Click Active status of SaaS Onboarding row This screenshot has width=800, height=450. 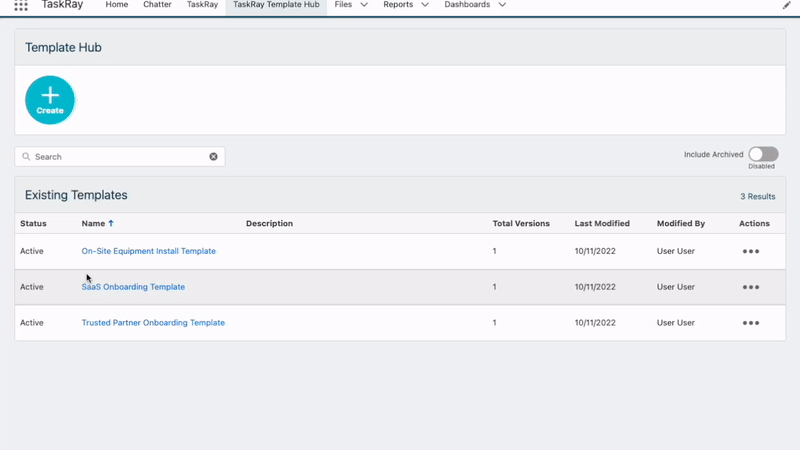point(32,287)
